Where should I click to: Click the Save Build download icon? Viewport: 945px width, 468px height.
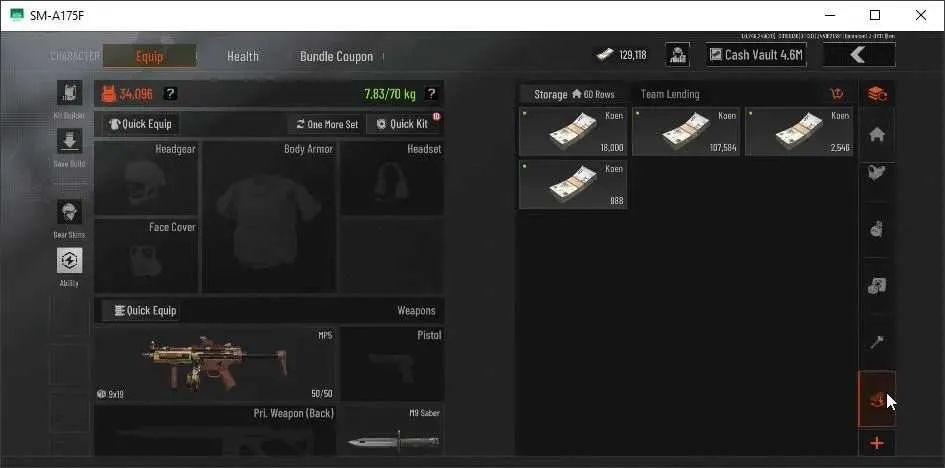[x=69, y=141]
